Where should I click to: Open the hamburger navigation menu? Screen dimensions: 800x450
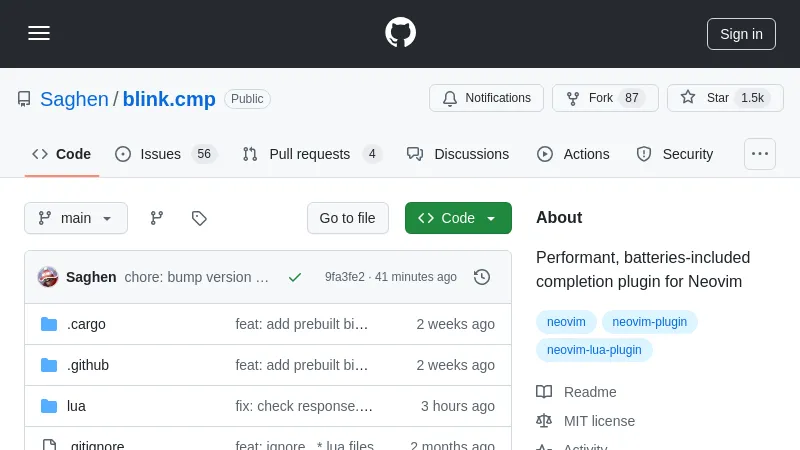click(x=39, y=33)
